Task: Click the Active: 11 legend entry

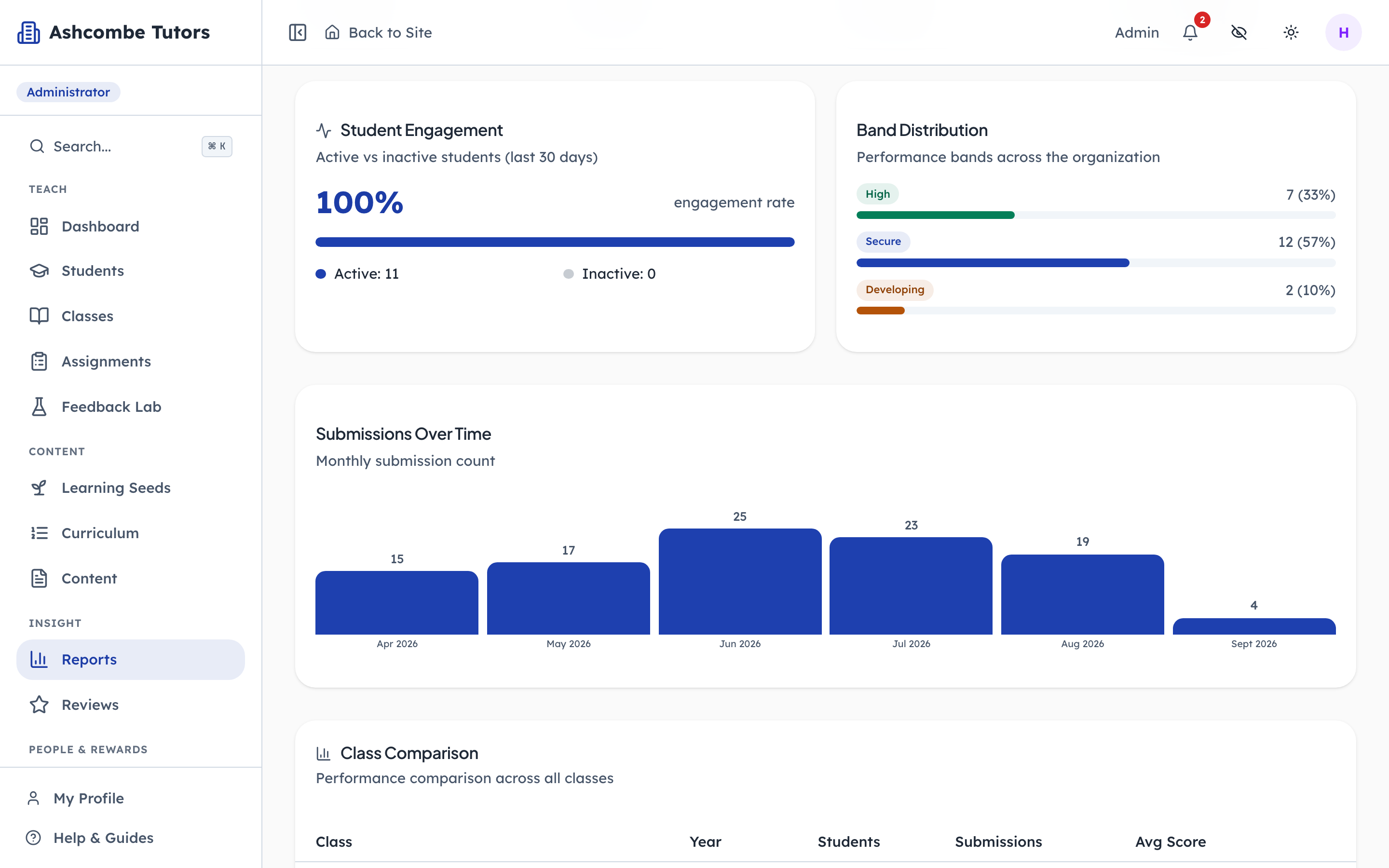Action: [357, 274]
